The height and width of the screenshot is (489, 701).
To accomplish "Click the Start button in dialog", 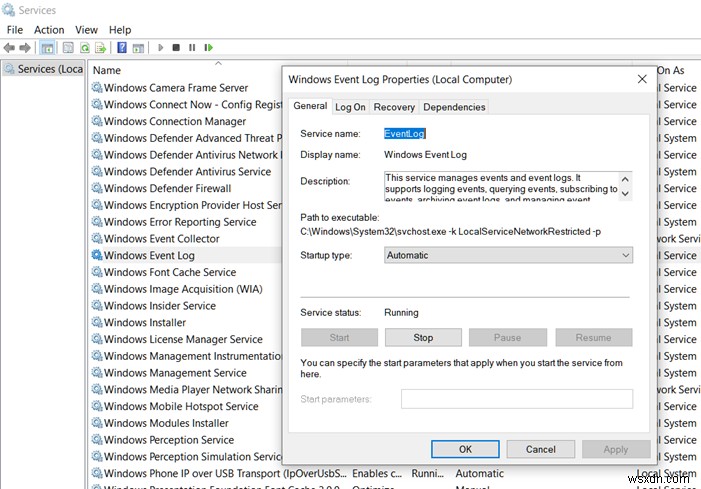I will pyautogui.click(x=339, y=337).
